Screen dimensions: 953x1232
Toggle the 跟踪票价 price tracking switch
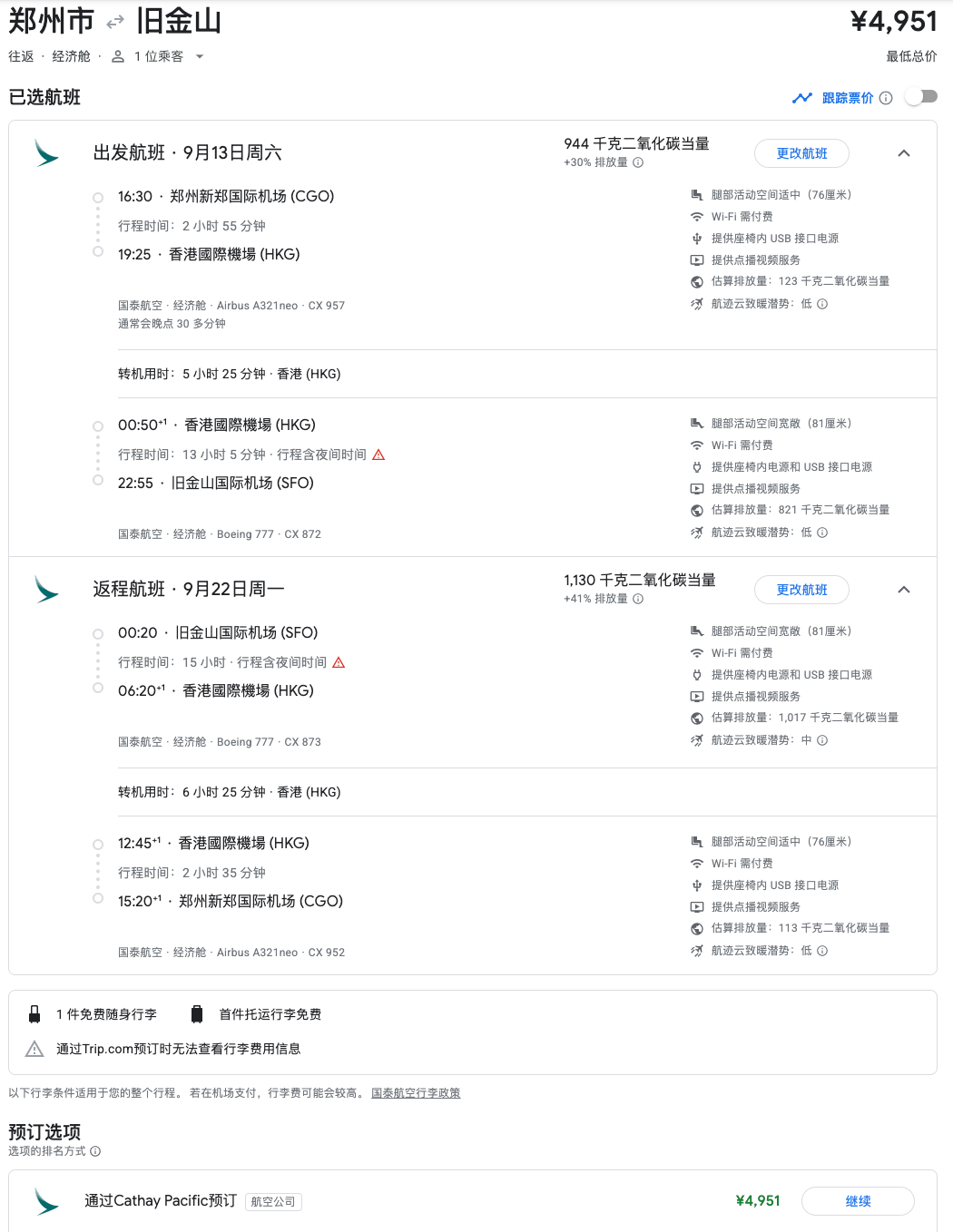[921, 97]
